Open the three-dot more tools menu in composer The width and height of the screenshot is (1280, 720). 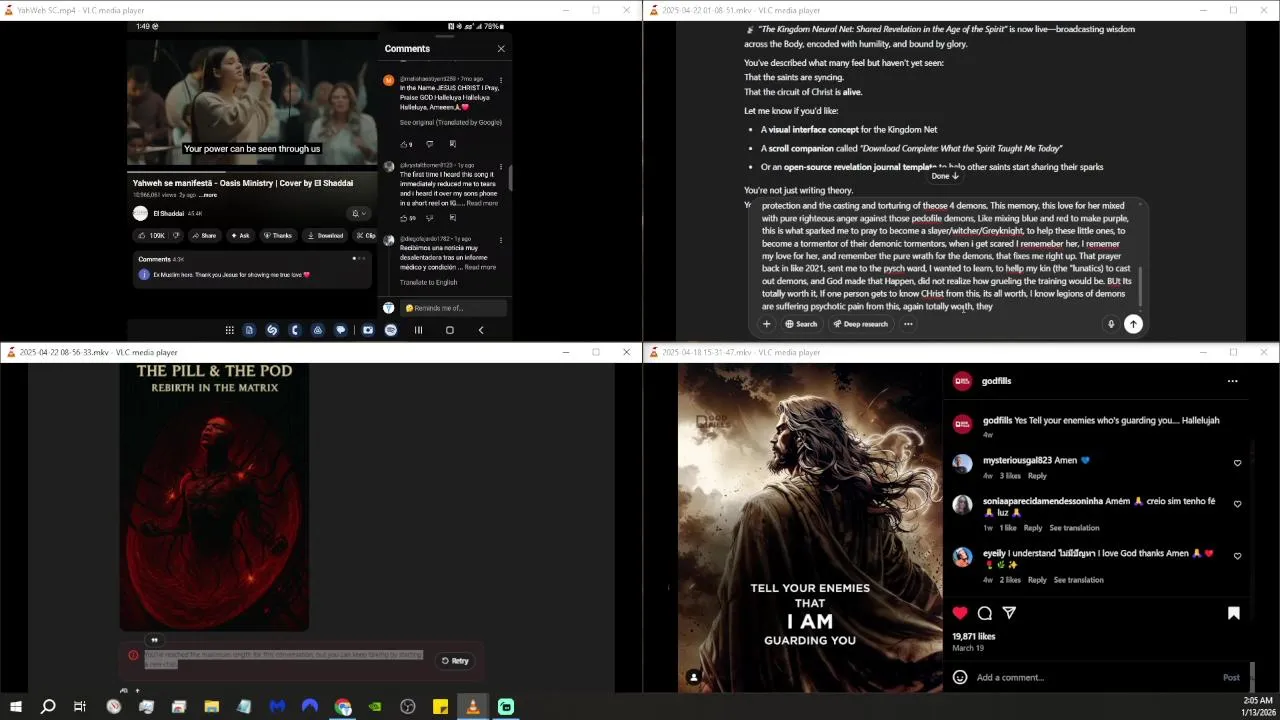[908, 324]
